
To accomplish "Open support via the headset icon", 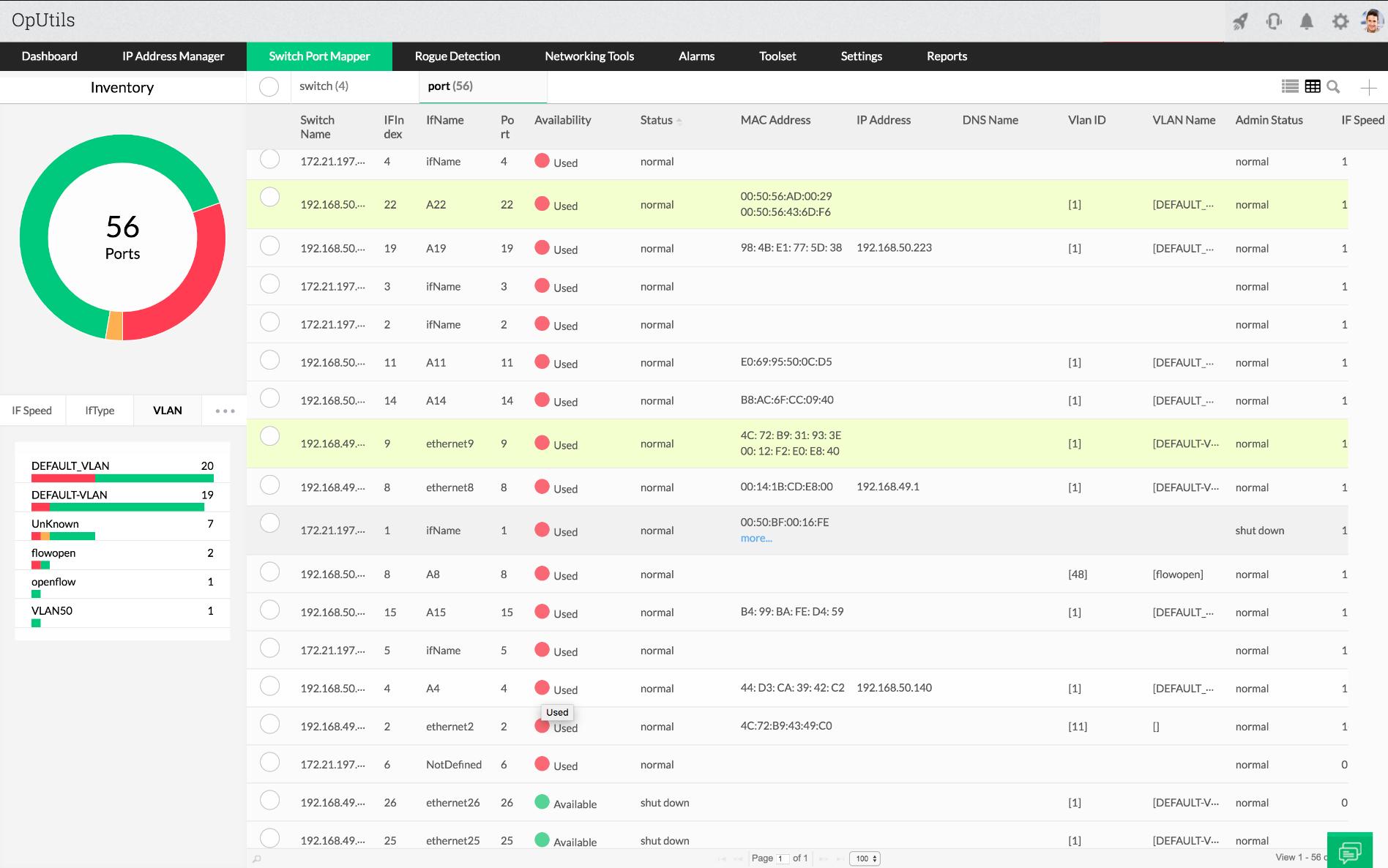I will (x=1274, y=22).
